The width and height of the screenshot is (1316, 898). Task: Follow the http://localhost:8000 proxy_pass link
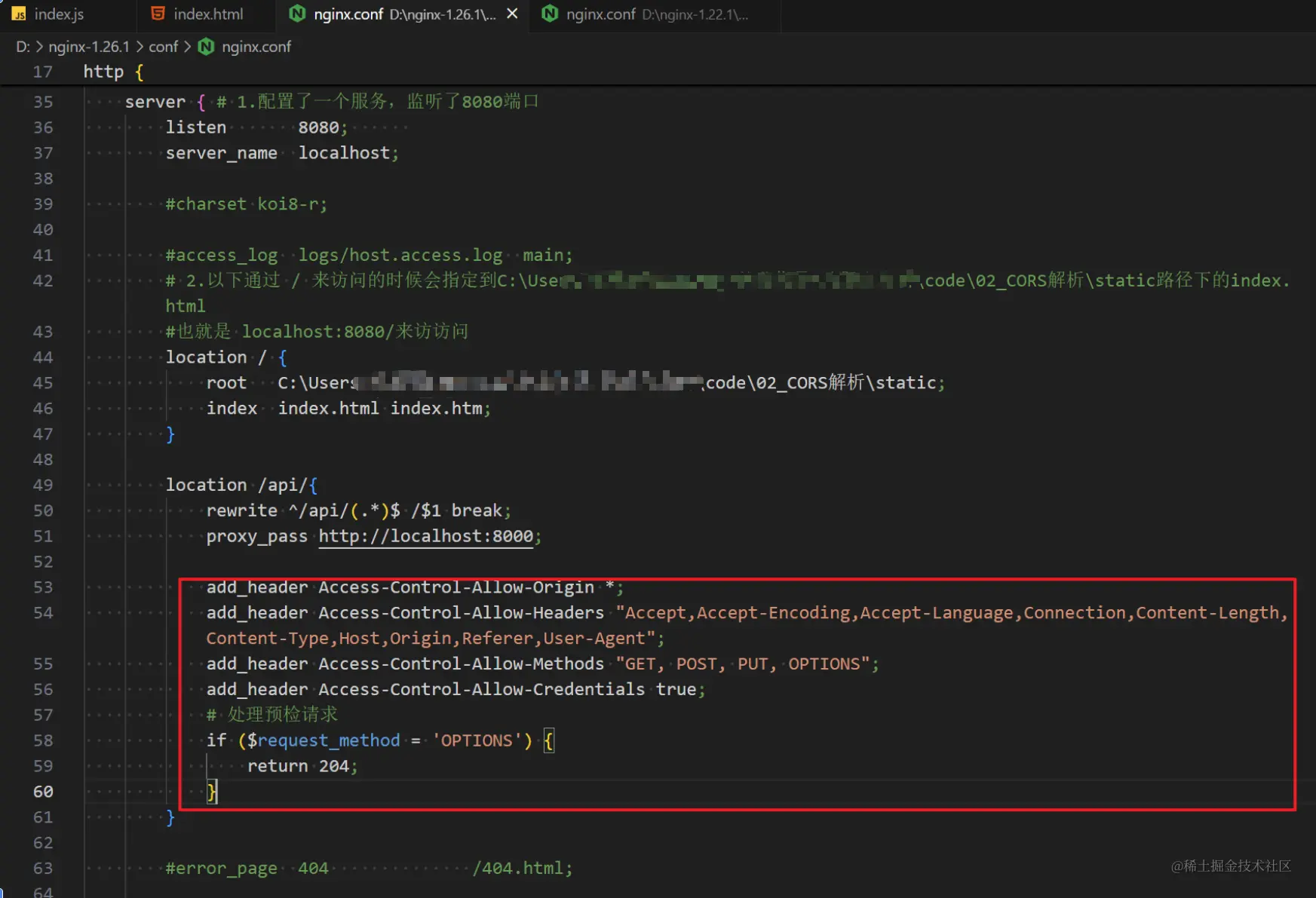(x=425, y=536)
